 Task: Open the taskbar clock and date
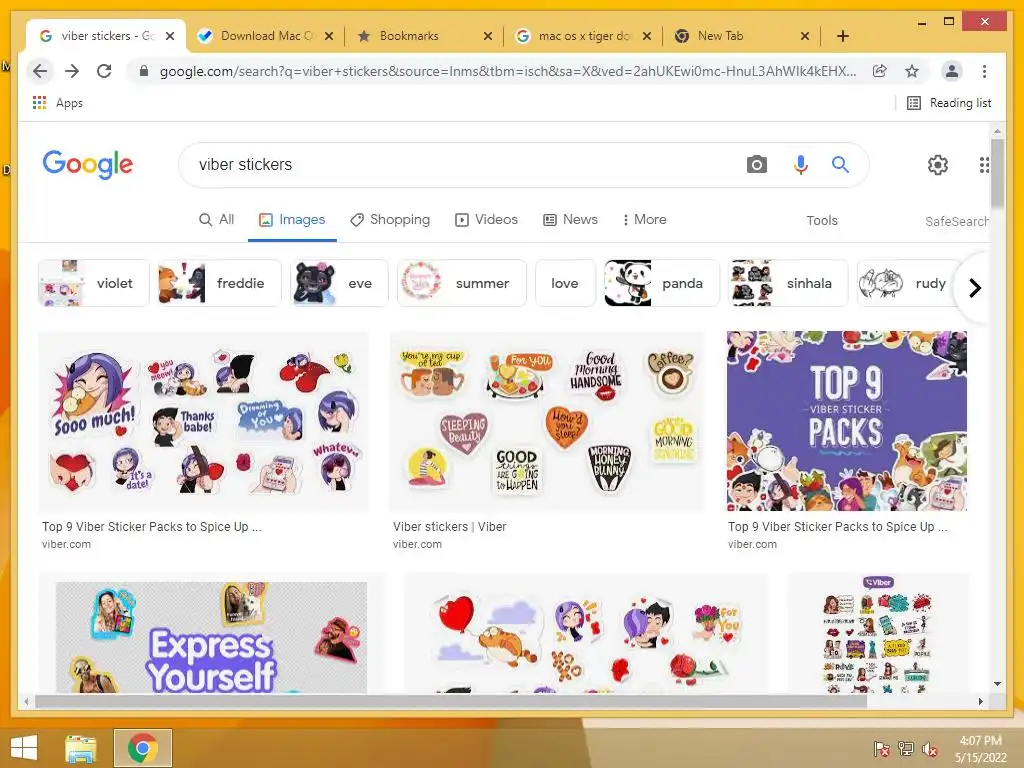click(980, 749)
